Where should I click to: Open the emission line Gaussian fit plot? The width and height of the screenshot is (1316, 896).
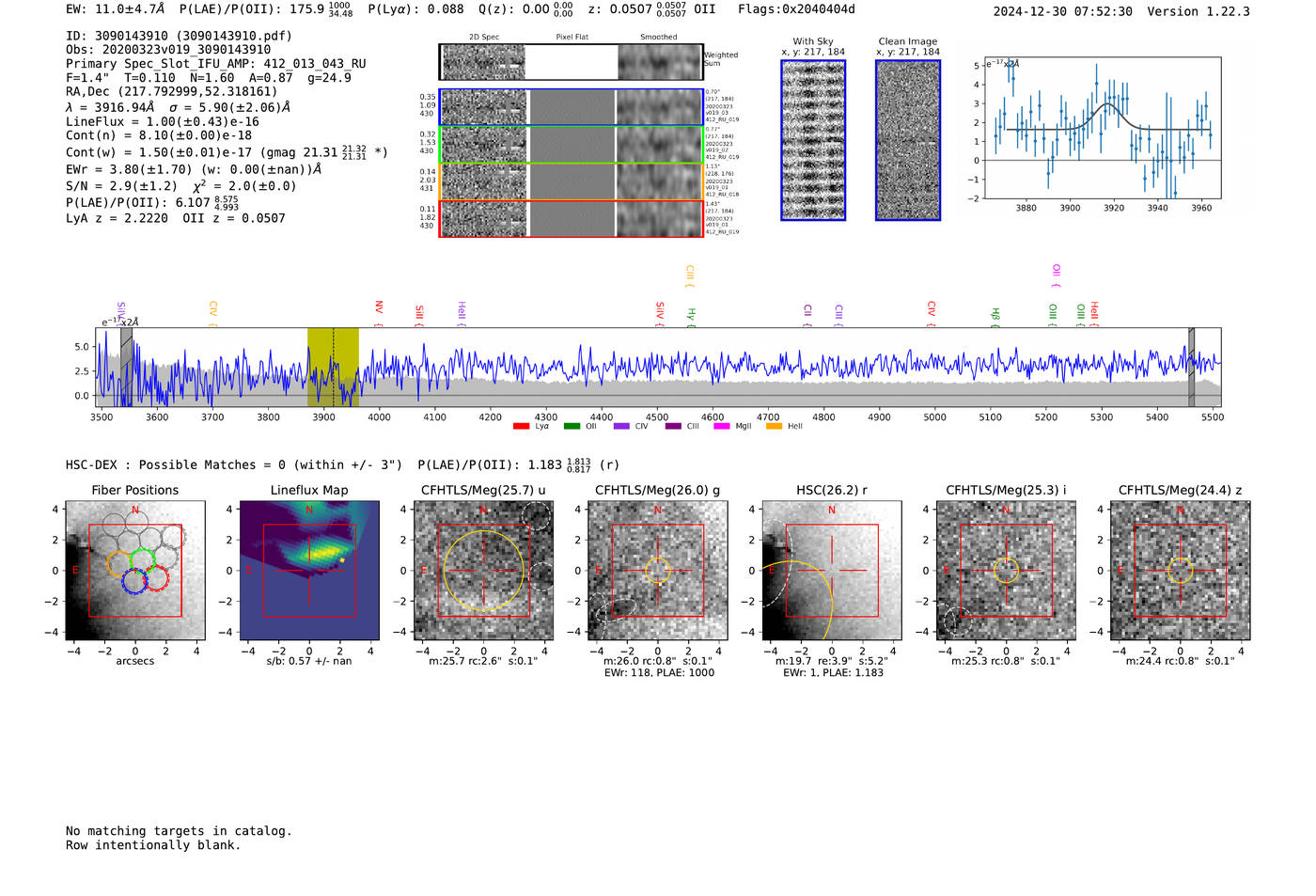point(1103,128)
